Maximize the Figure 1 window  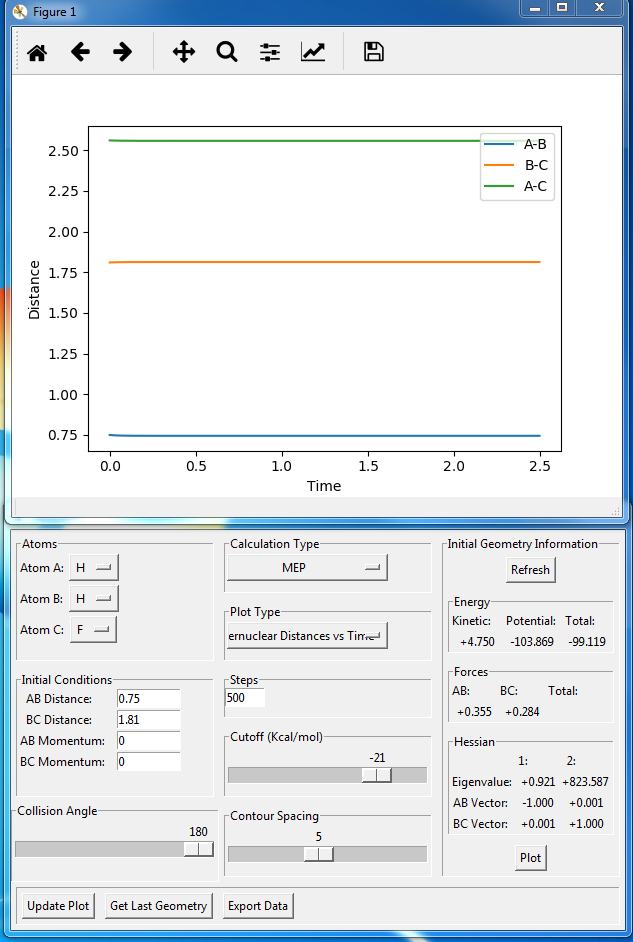[562, 8]
